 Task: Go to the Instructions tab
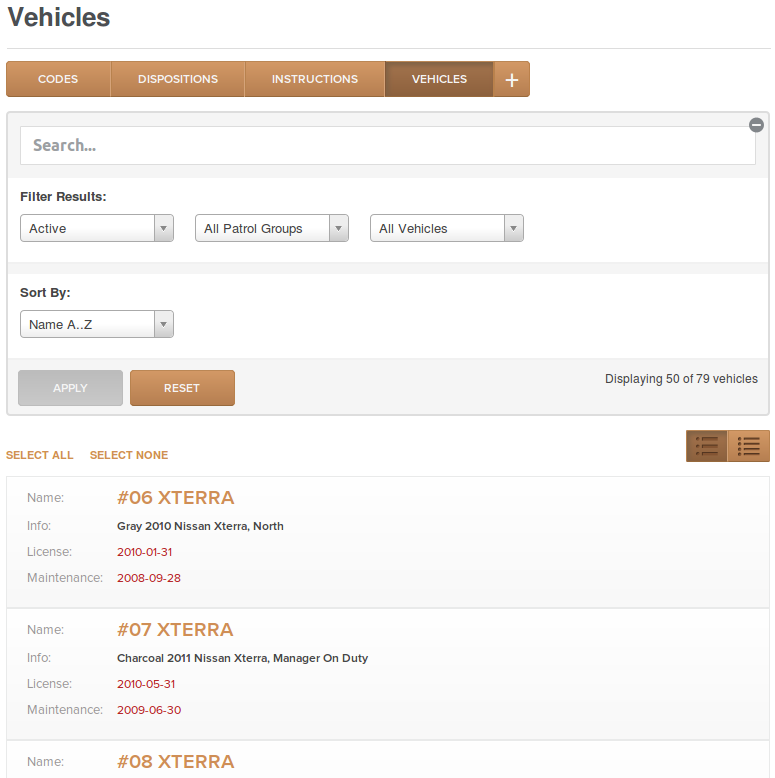[315, 79]
